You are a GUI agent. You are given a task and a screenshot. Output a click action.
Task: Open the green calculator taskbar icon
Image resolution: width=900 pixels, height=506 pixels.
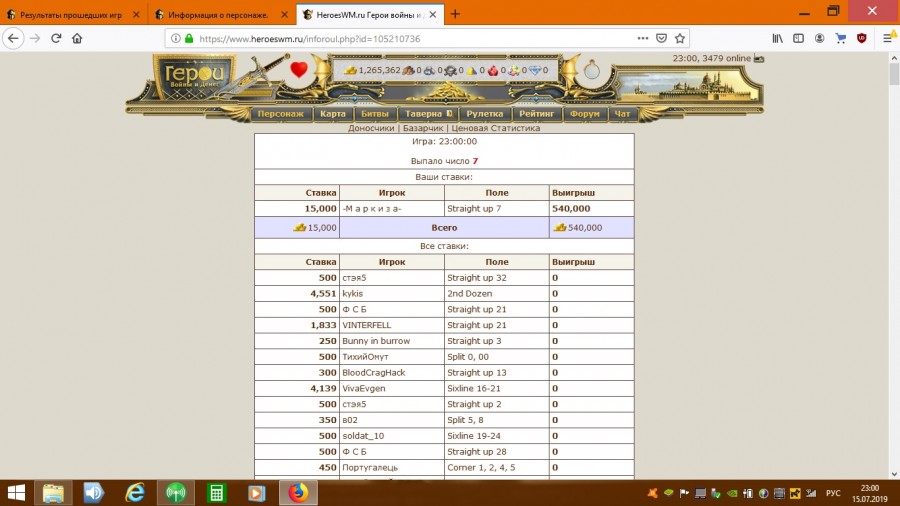[x=215, y=492]
